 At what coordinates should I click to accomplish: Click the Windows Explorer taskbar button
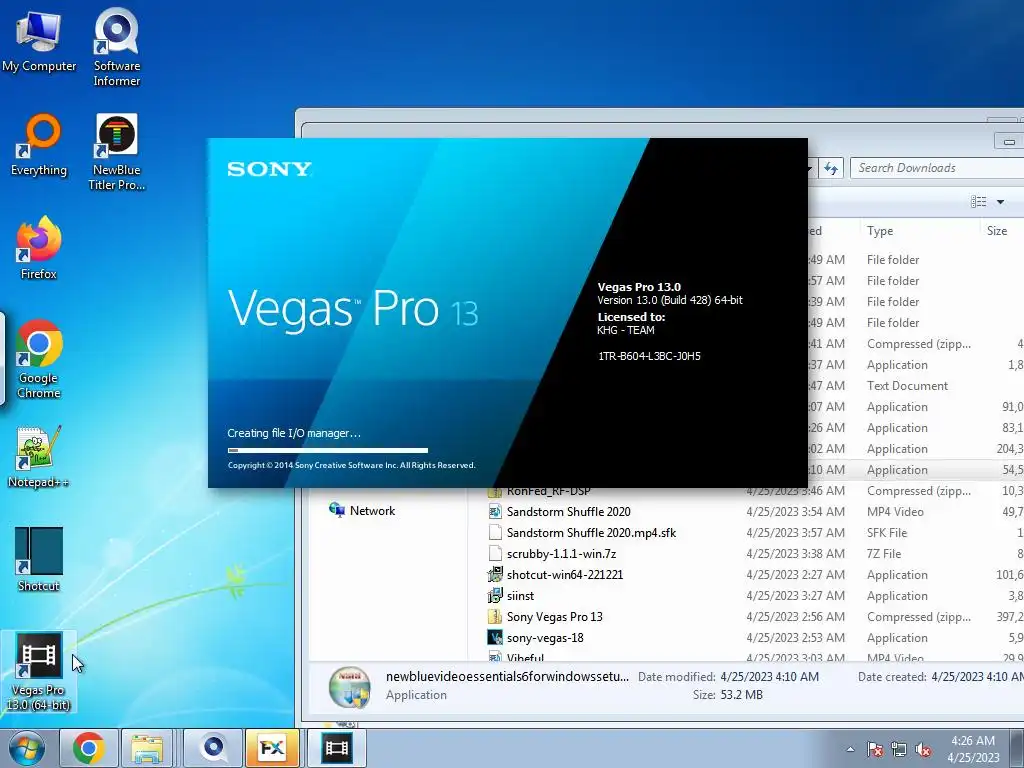click(x=147, y=748)
